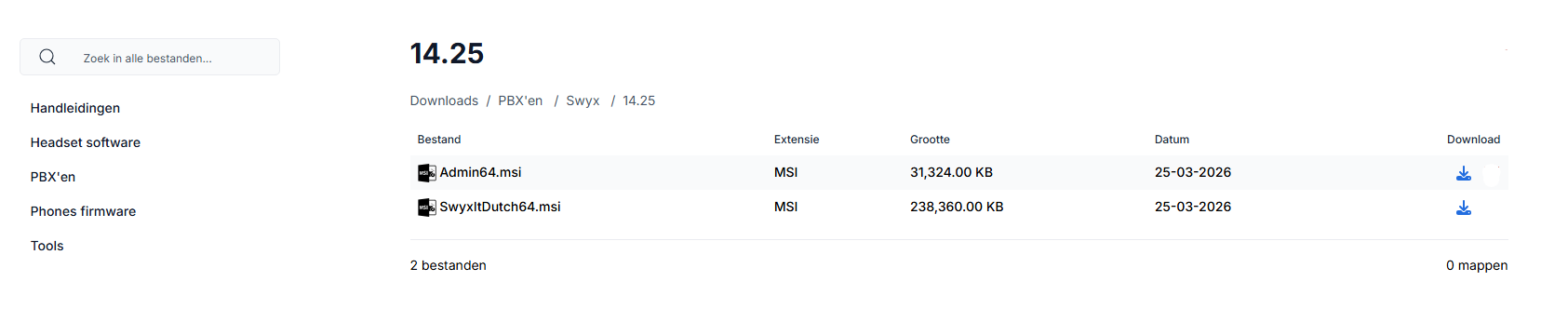Viewport: 1568px width, 335px height.
Task: Select the size value 238,360.00 KB
Action: pyautogui.click(x=957, y=207)
